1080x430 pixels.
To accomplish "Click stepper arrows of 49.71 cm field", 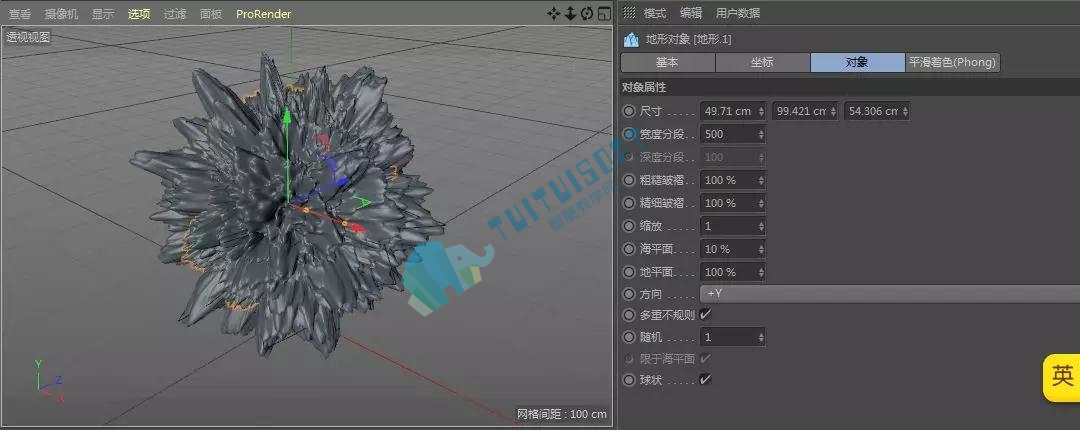I will click(761, 111).
